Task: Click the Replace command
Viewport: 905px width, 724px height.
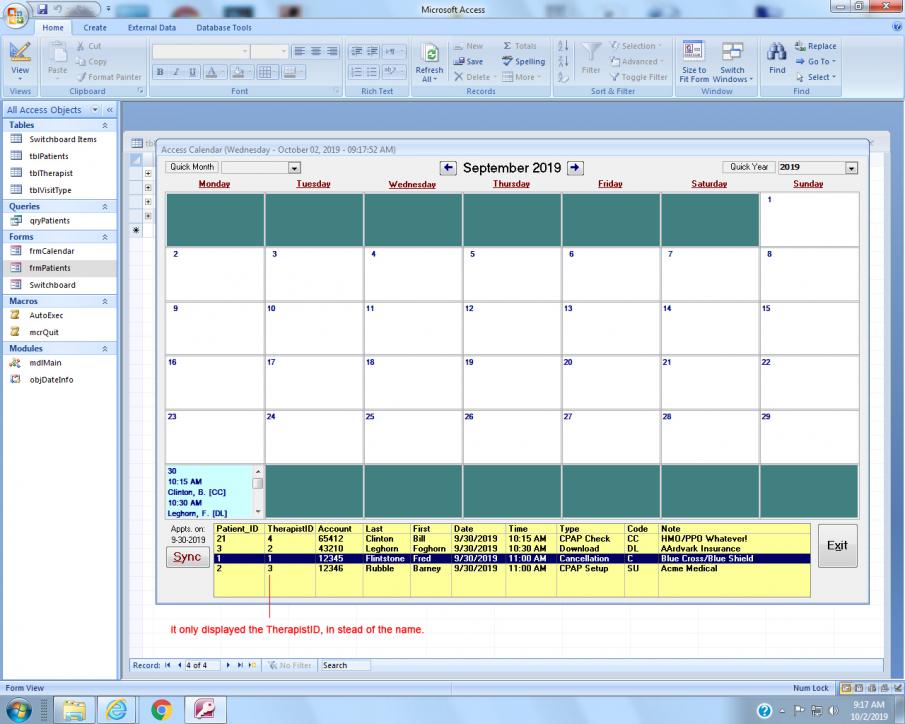Action: (x=816, y=46)
